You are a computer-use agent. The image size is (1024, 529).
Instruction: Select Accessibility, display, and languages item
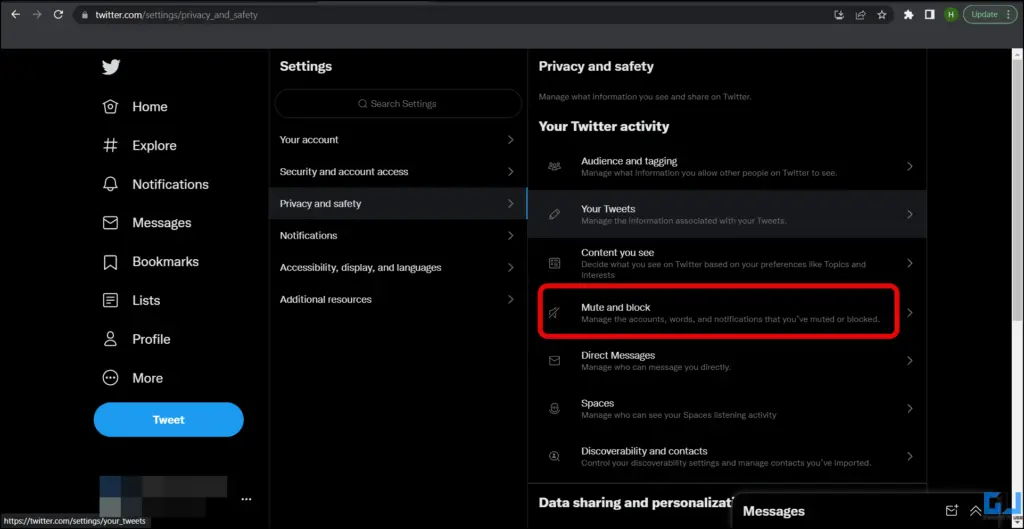click(x=398, y=267)
